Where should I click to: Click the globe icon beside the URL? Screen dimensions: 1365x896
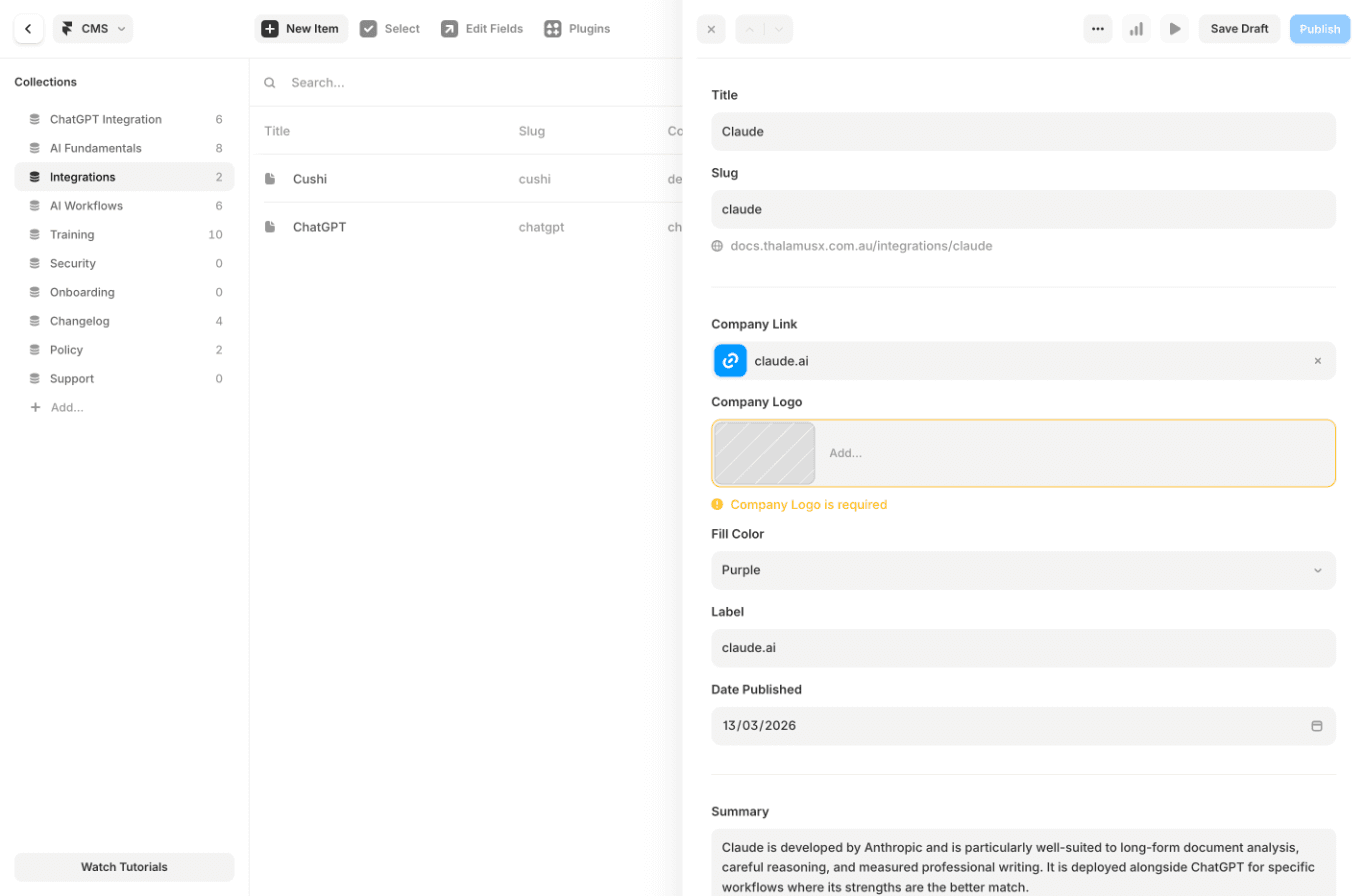coord(717,246)
